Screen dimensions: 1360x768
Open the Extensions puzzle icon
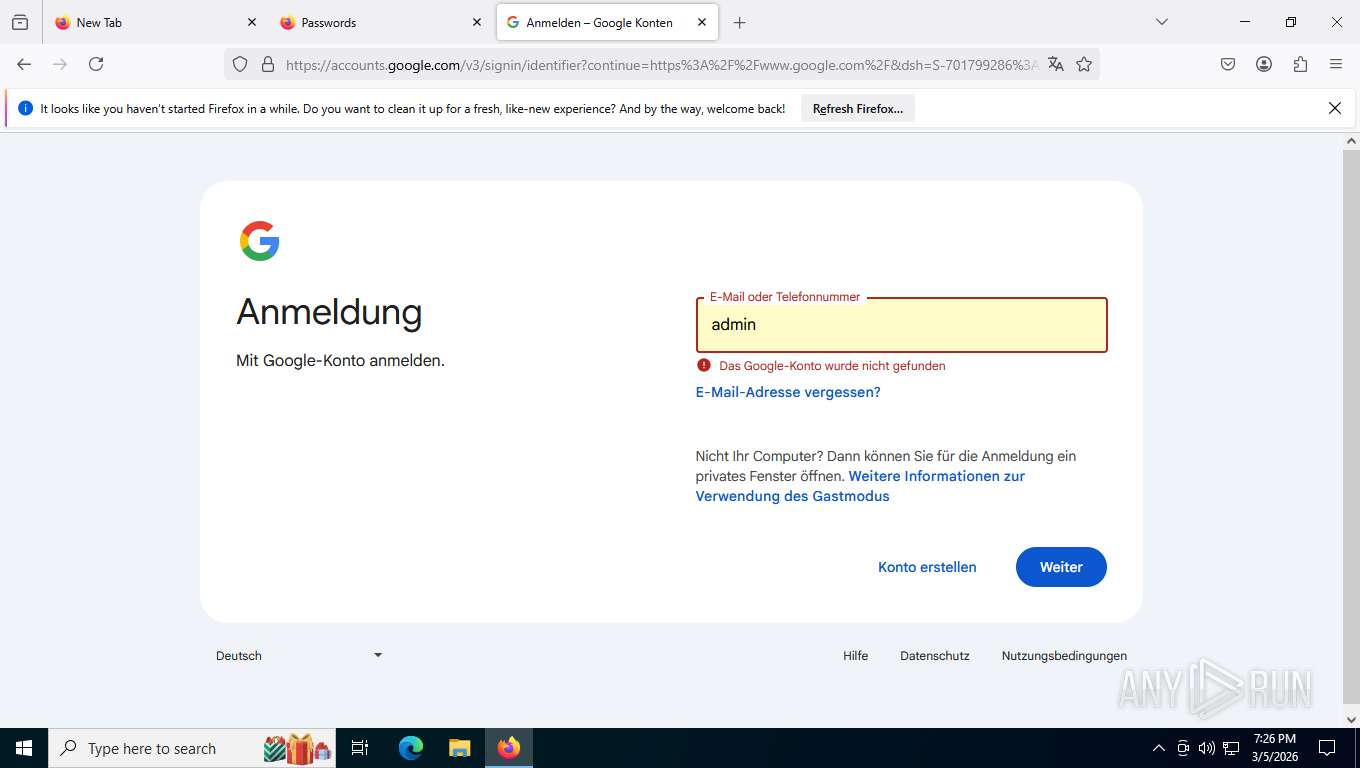1300,64
